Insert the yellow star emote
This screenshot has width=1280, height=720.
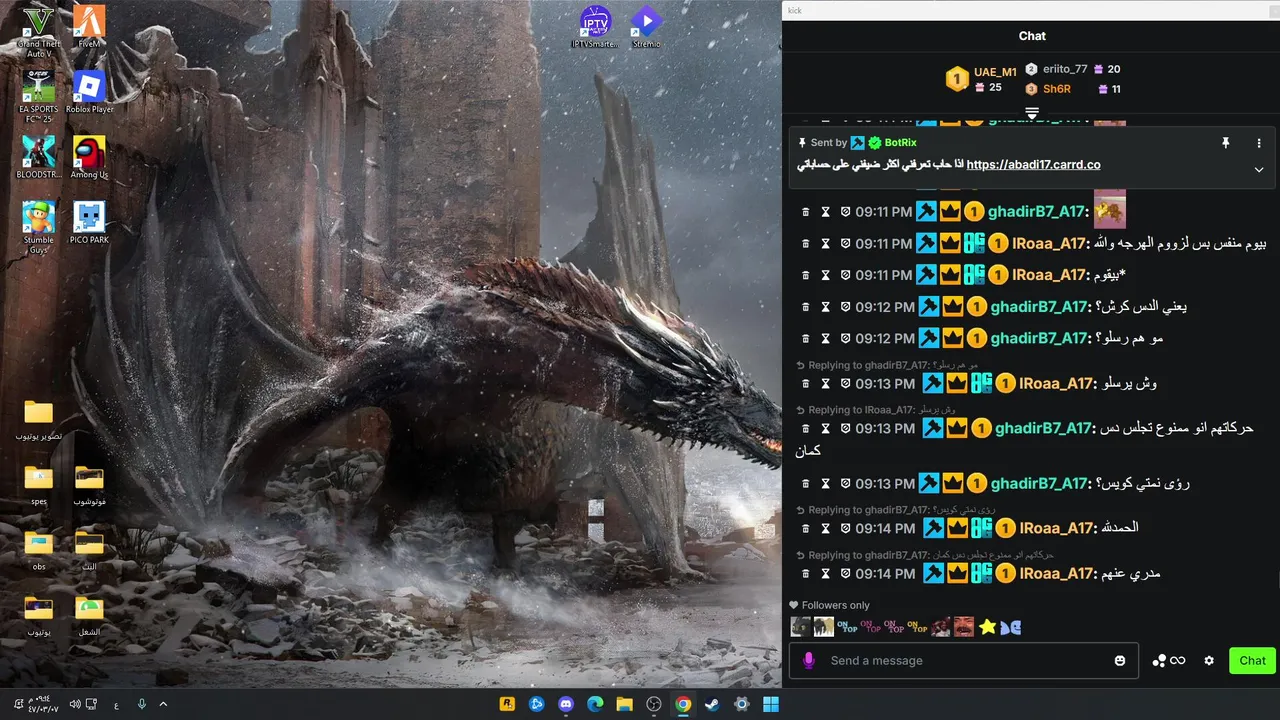coord(988,627)
